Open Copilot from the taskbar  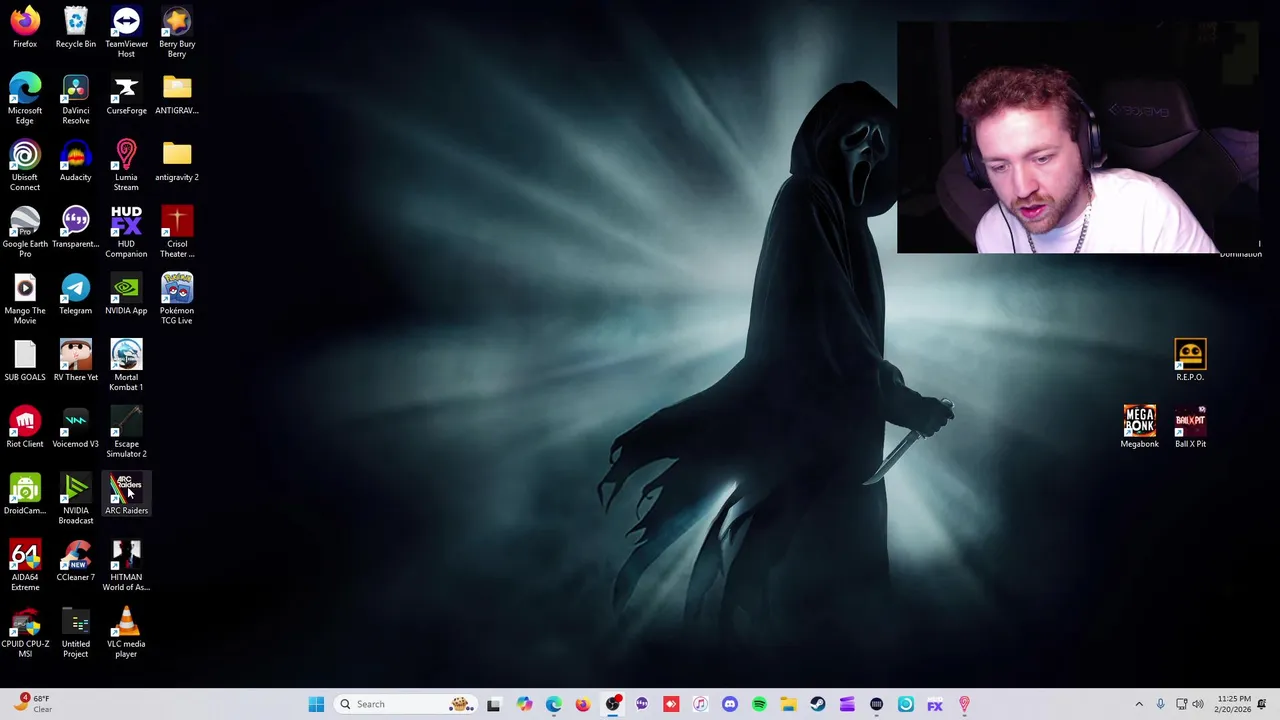[524, 704]
